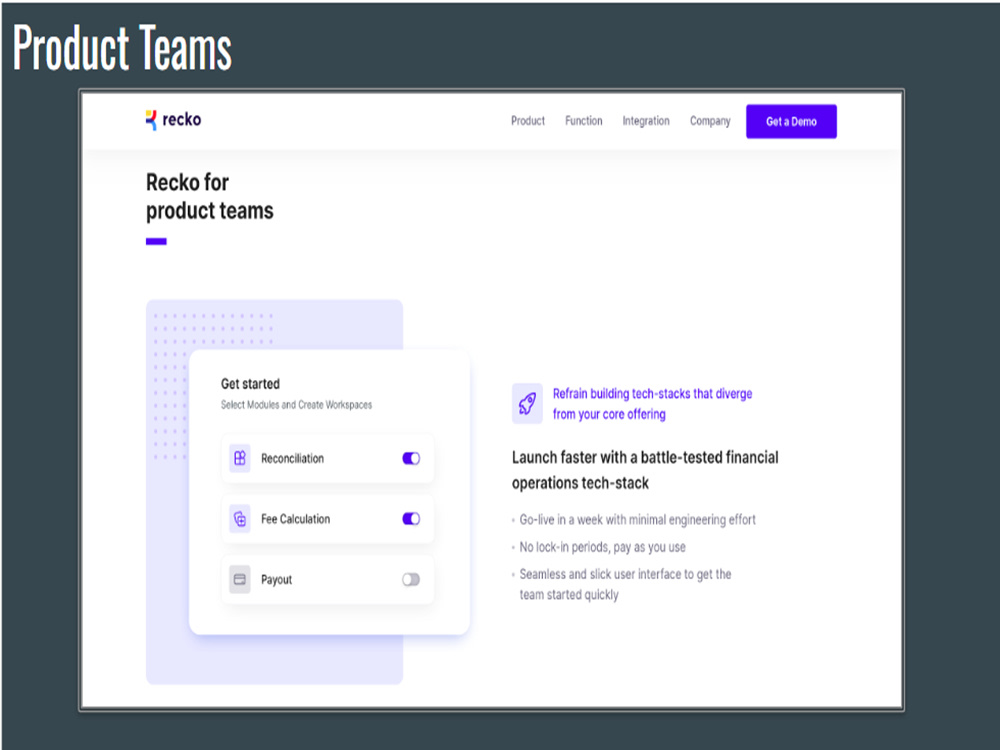This screenshot has height=750, width=1000.
Task: Click 'Refrain building tech-stacks that diverge' text
Action: tap(652, 393)
